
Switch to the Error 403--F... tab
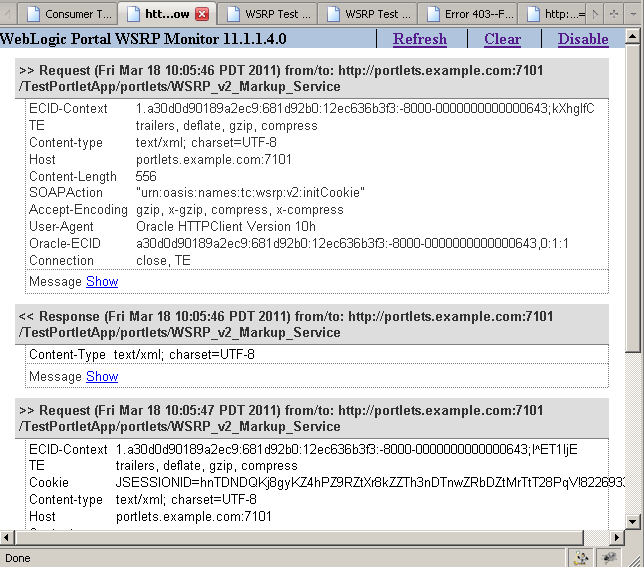(x=468, y=14)
